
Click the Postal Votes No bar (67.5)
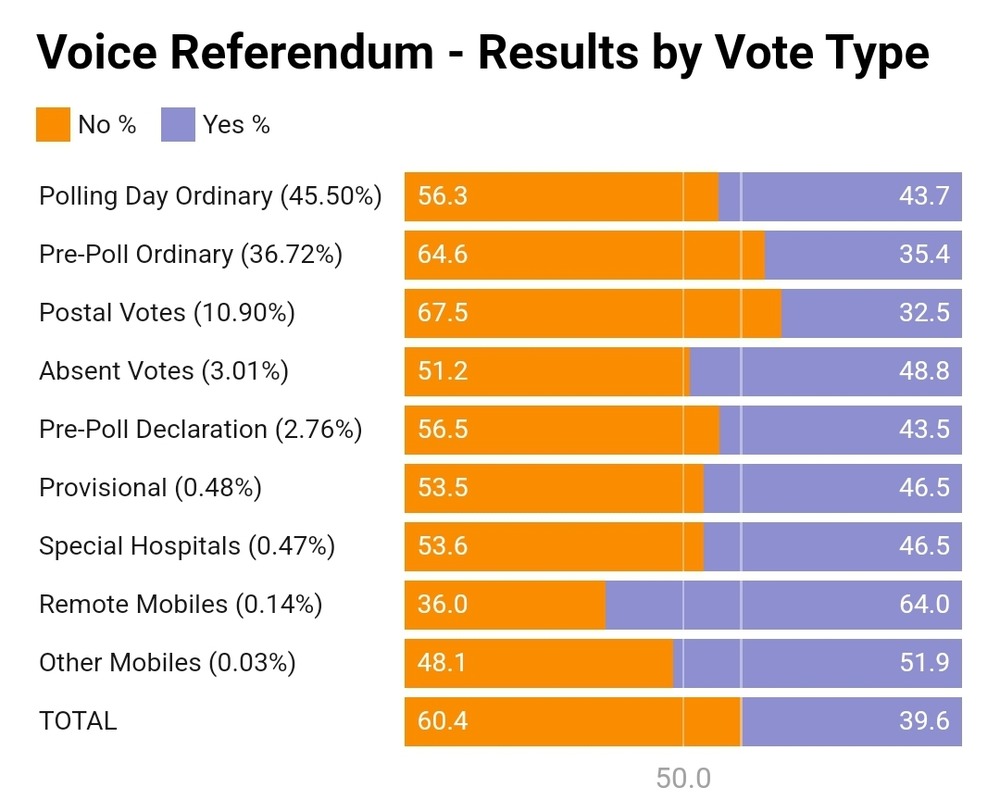pyautogui.click(x=593, y=313)
